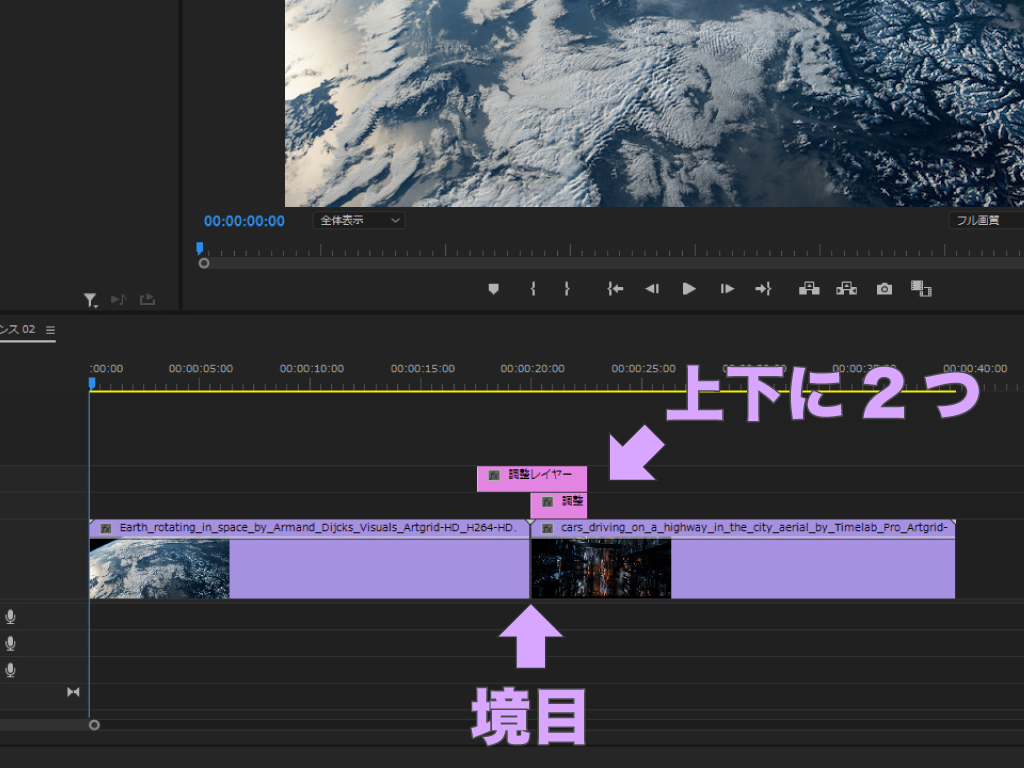Viewport: 1024px width, 768px height.
Task: Step back one frame
Action: 652,289
